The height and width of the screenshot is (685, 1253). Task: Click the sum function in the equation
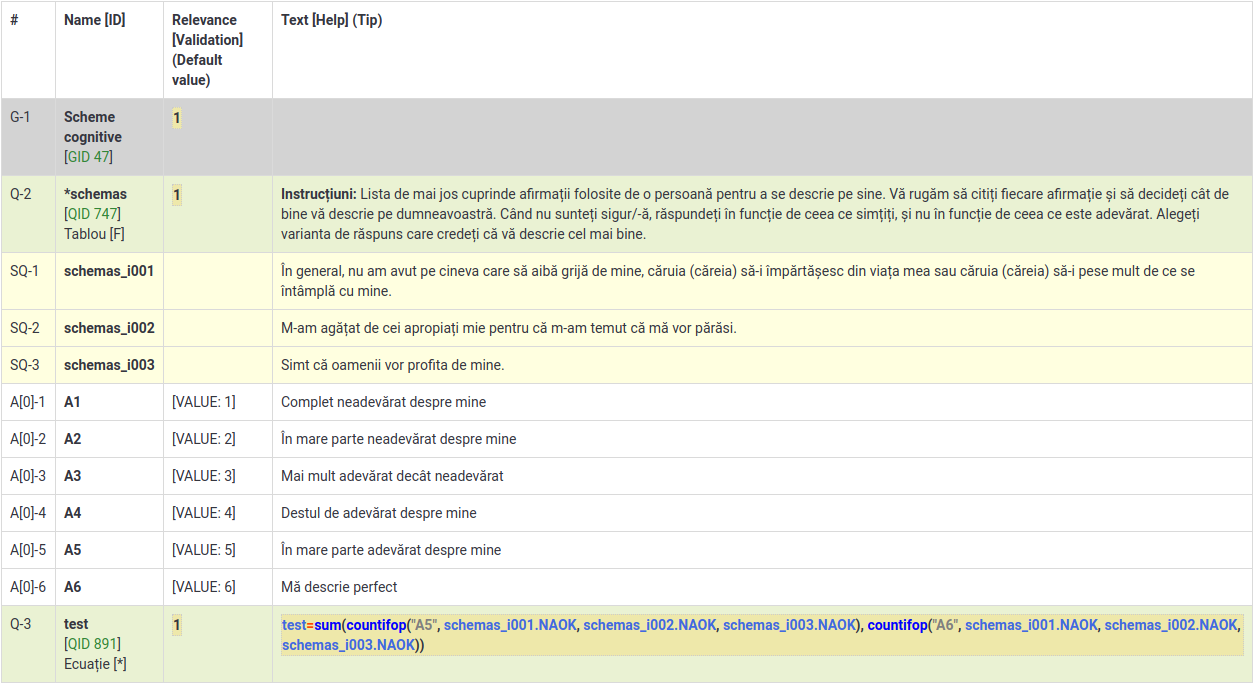click(x=328, y=625)
